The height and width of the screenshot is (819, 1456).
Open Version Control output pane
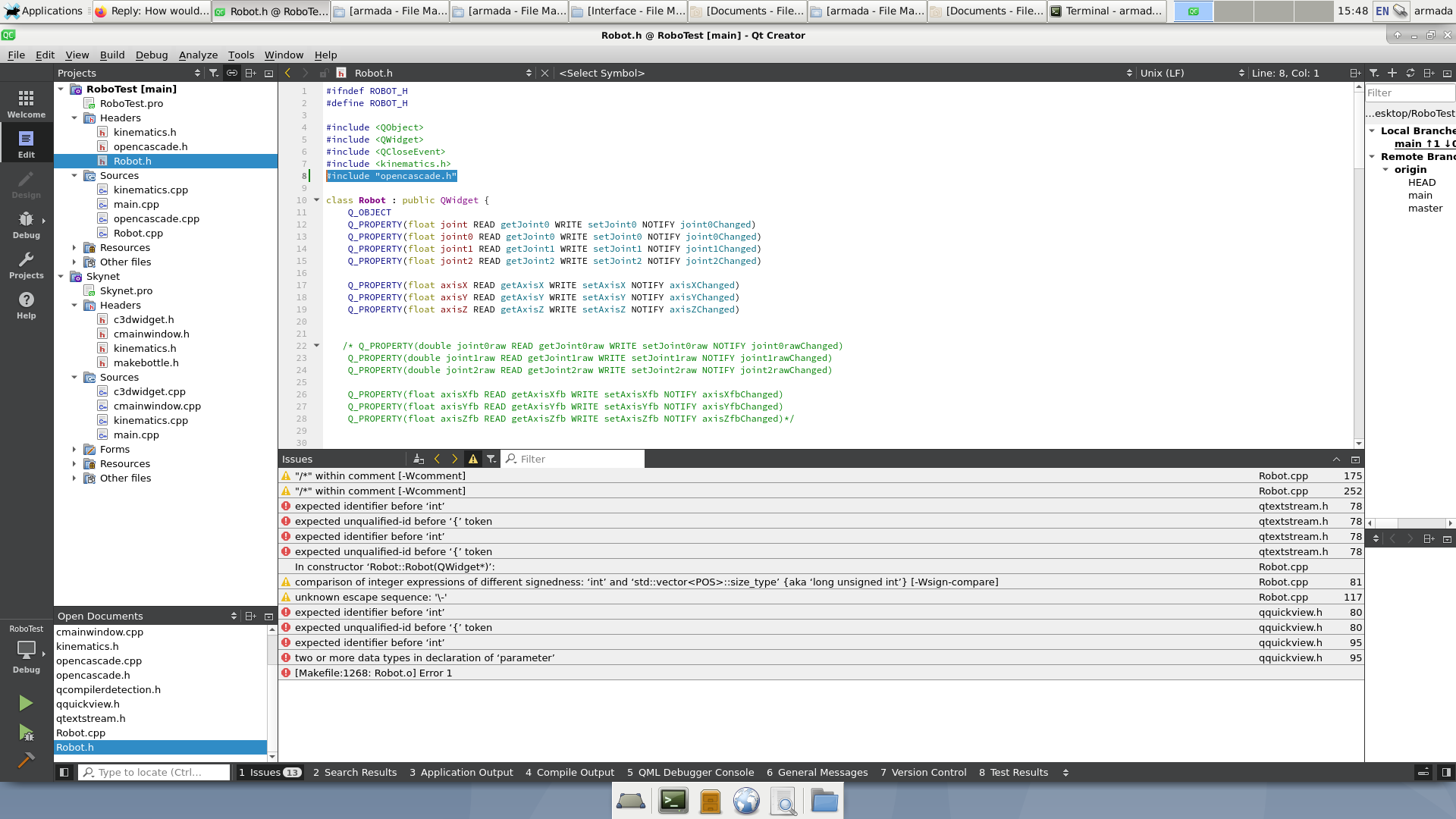click(924, 772)
